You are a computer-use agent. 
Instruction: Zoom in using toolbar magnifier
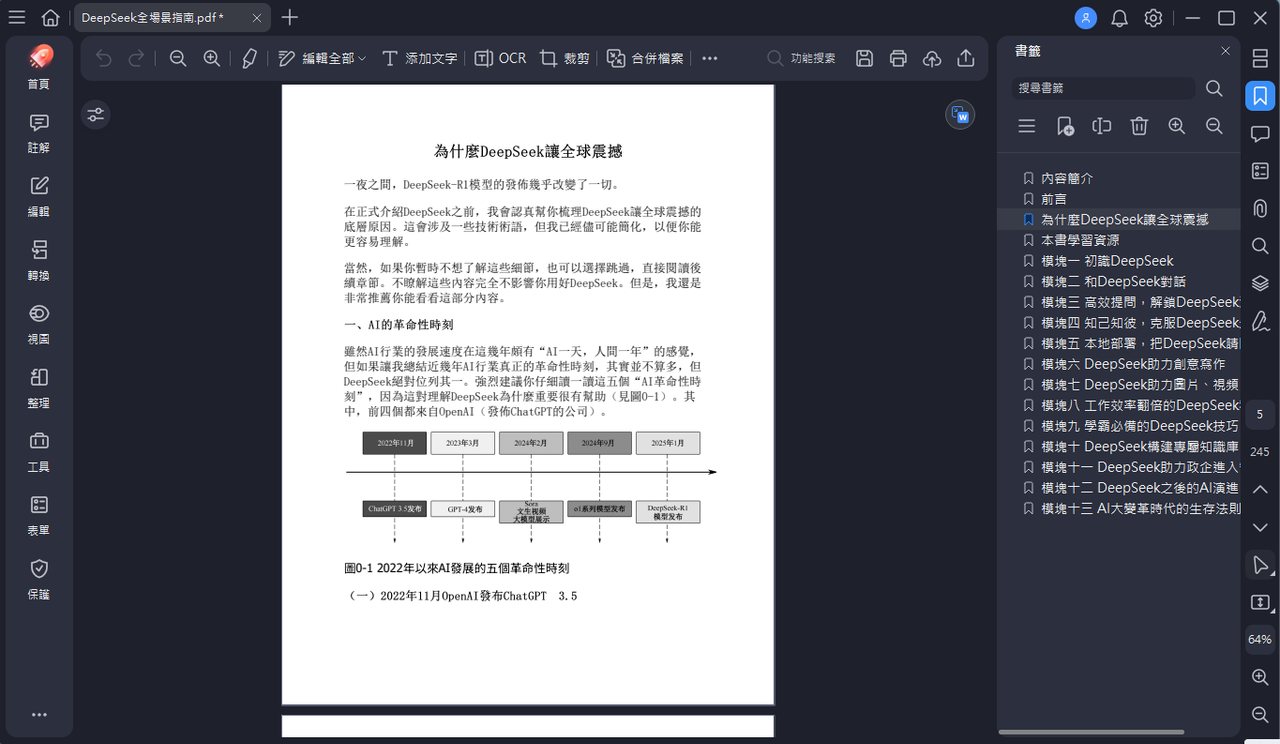(x=212, y=58)
